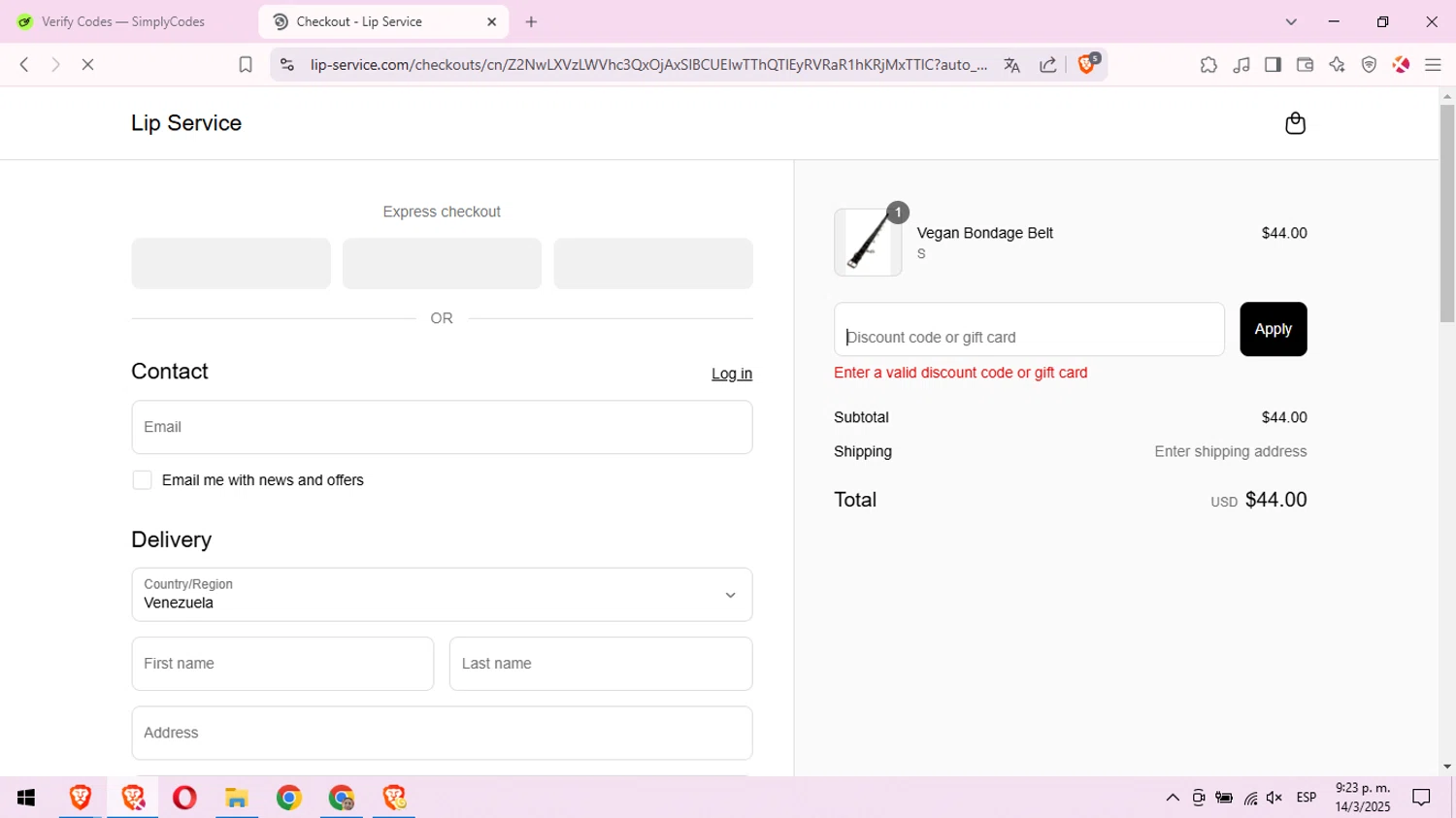Click the Lip Service store logo

(186, 123)
